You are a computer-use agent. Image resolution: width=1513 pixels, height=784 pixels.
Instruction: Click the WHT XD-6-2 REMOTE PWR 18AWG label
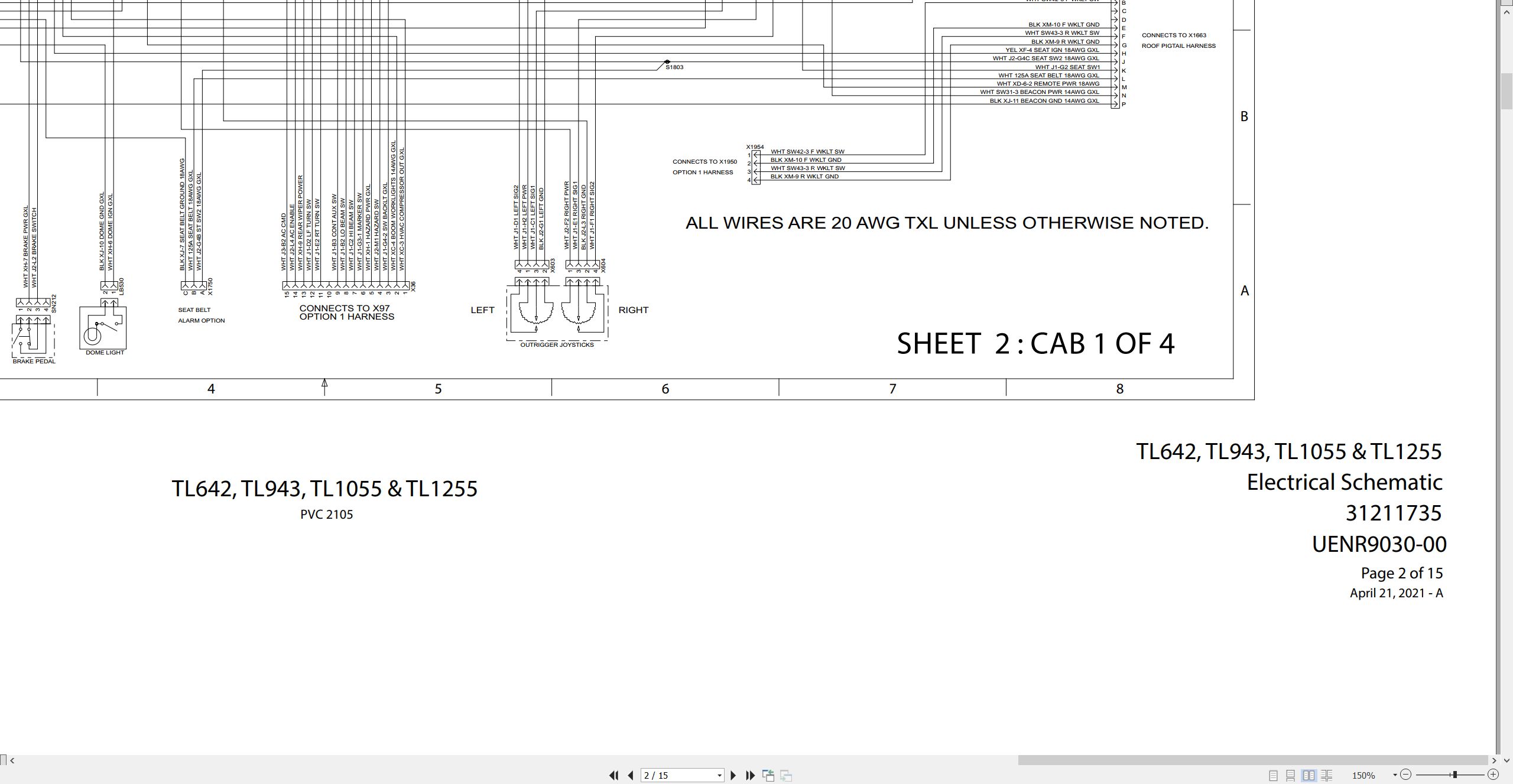(x=1048, y=84)
